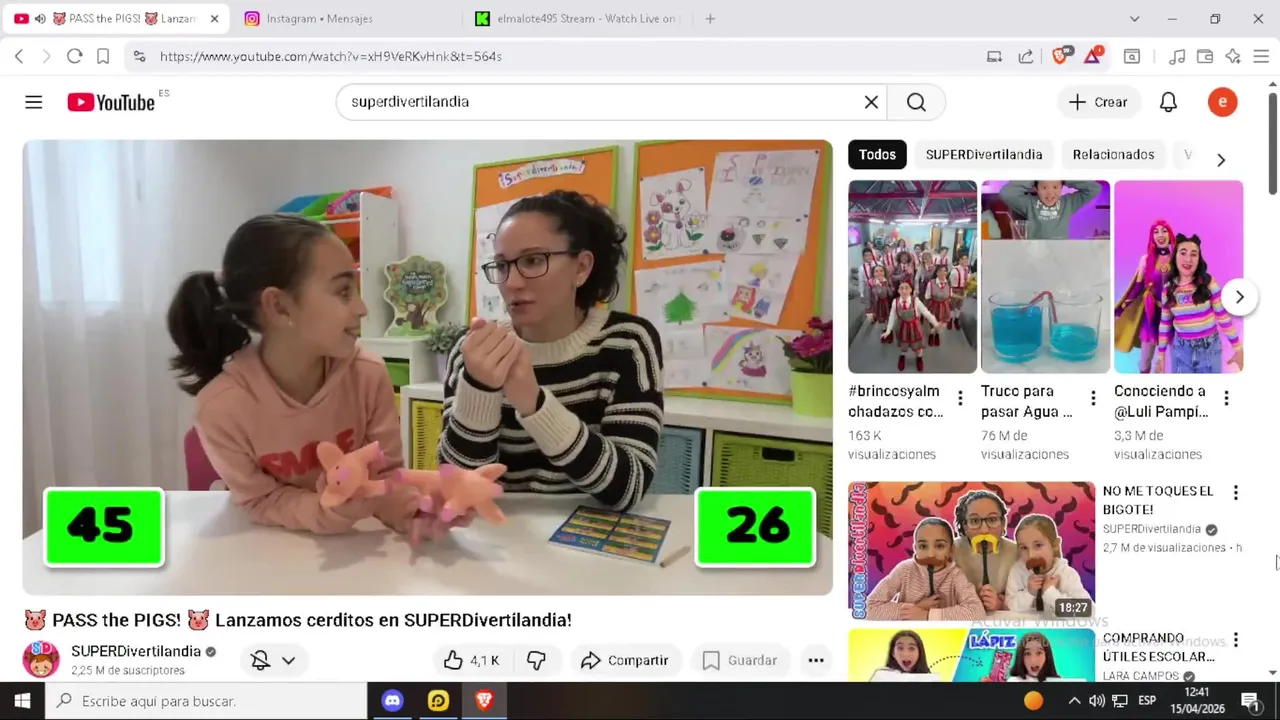Click the Guardar save button
This screenshot has width=1280, height=720.
pyautogui.click(x=739, y=660)
